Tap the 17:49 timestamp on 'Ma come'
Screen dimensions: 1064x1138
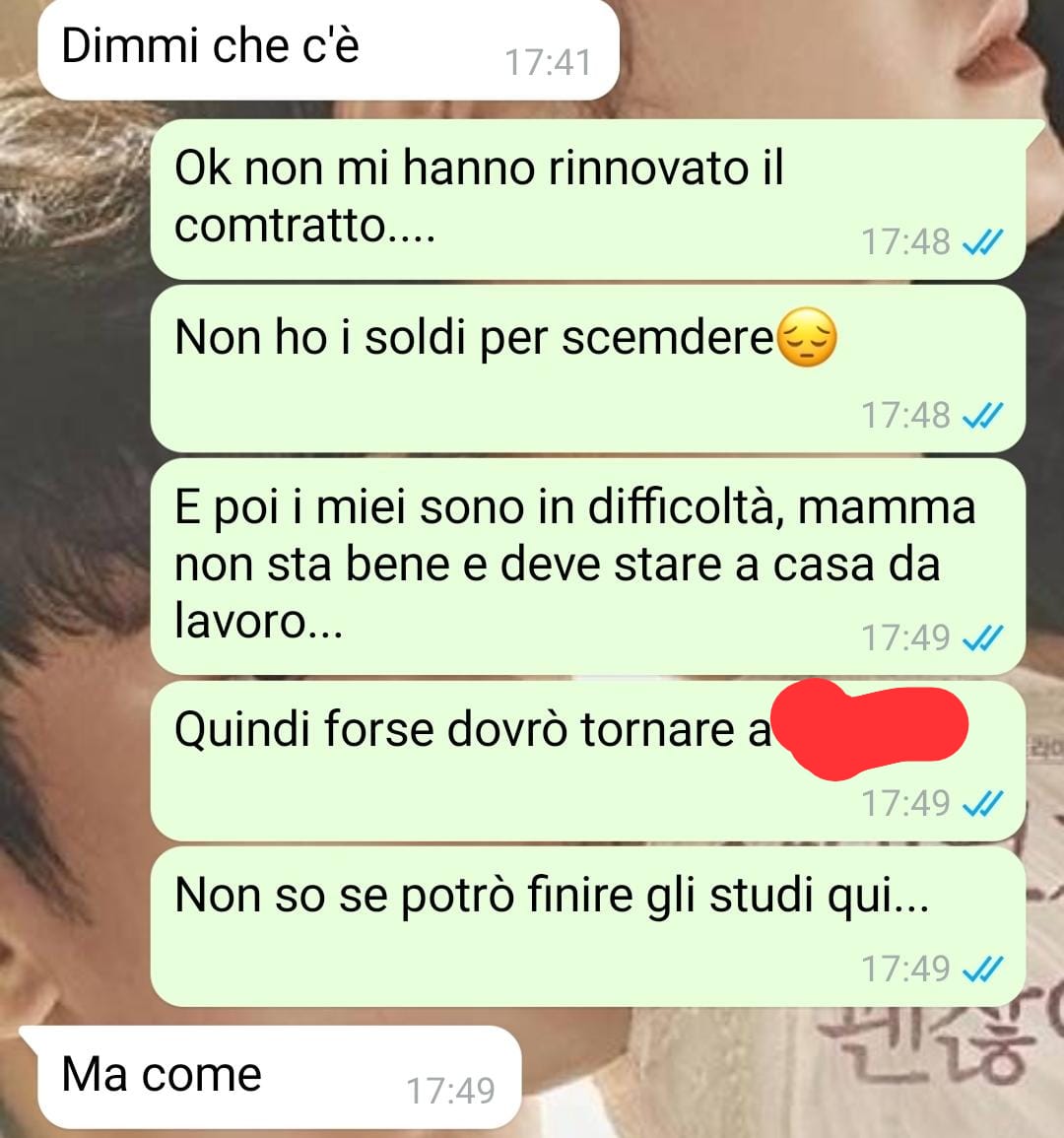coord(450,1090)
